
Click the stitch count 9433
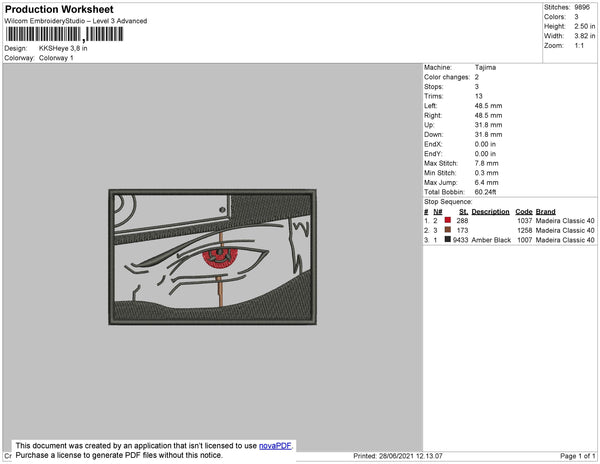(460, 240)
